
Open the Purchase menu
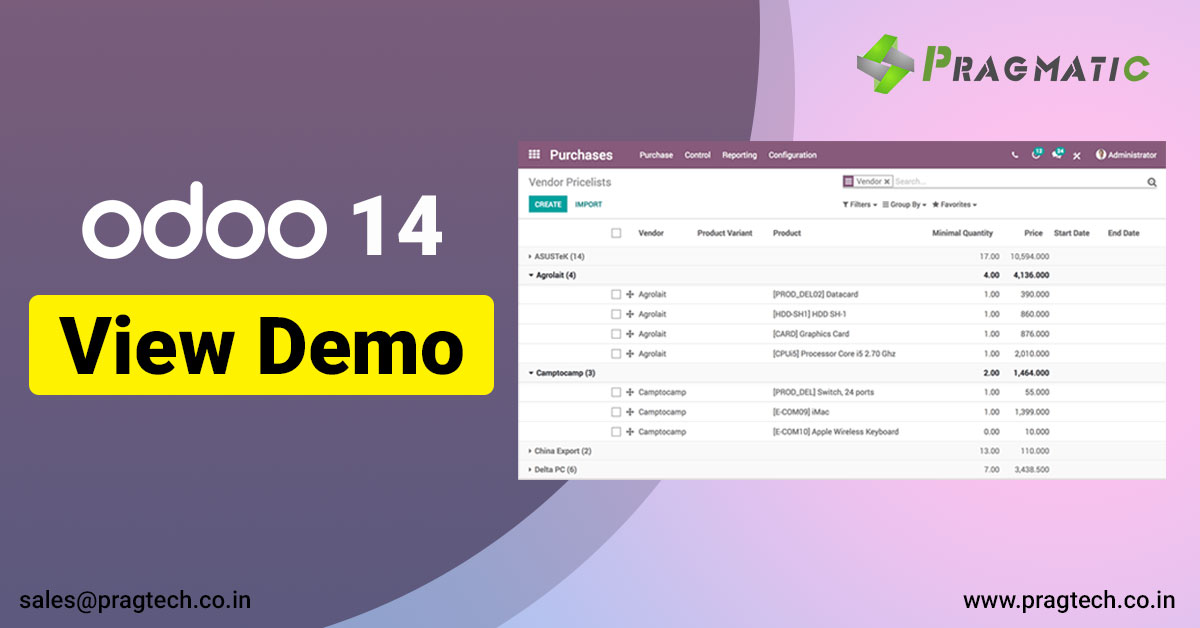[656, 155]
